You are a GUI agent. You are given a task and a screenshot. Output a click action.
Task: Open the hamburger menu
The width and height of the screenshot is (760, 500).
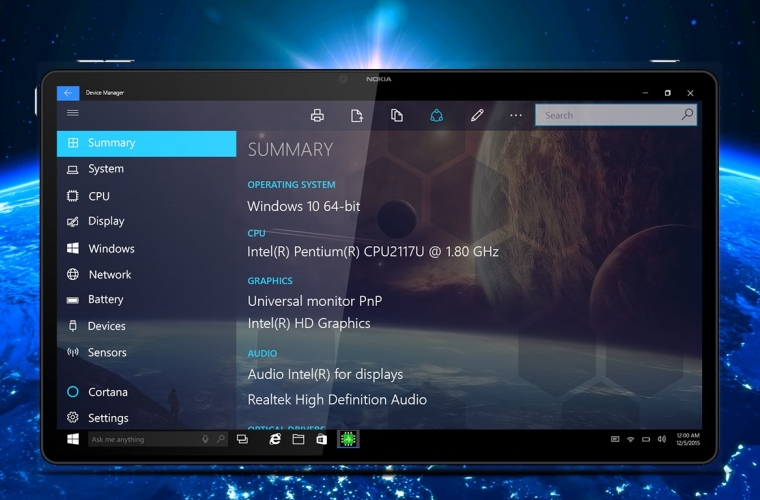click(x=73, y=113)
